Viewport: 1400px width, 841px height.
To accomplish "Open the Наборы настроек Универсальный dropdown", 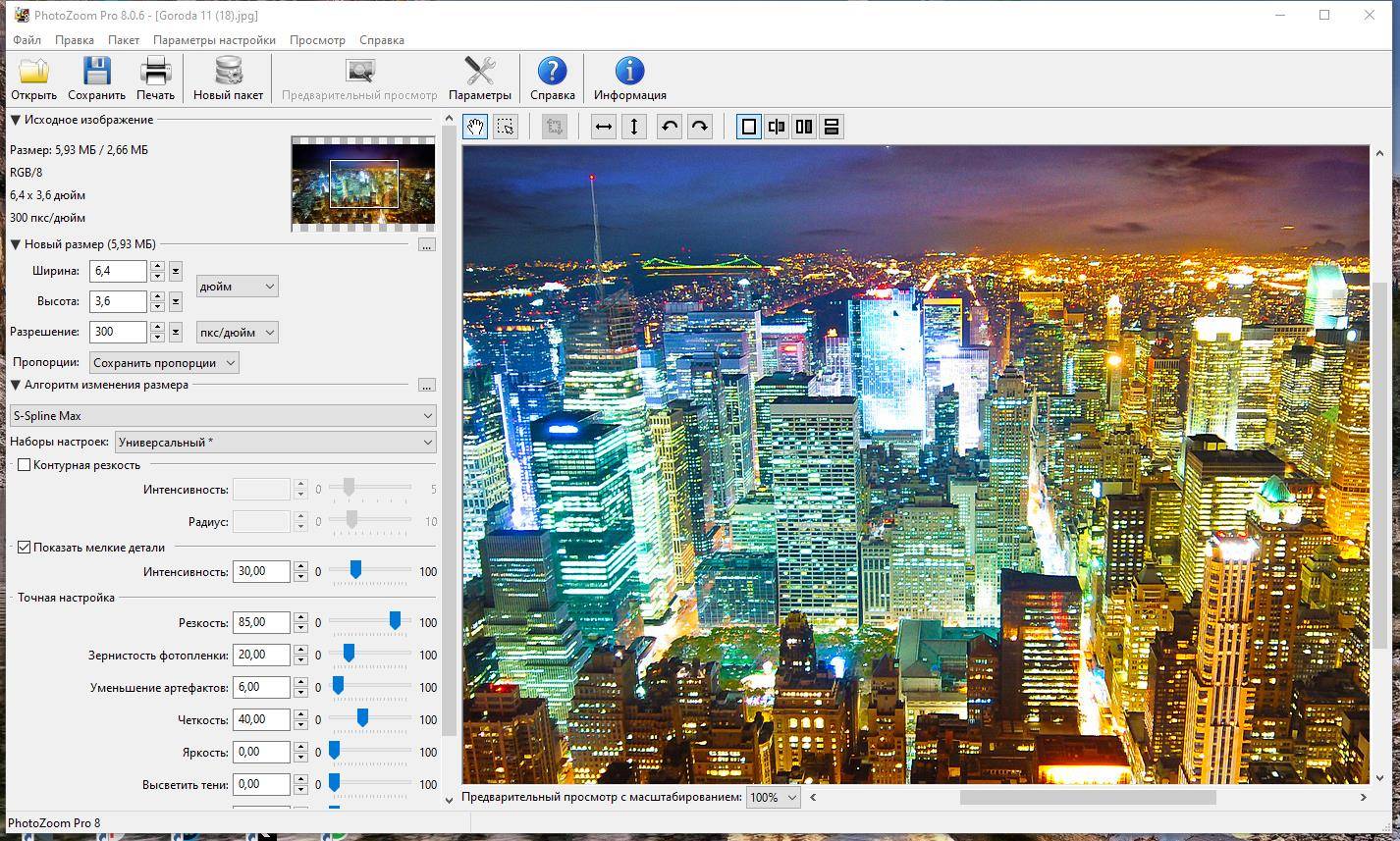I will [x=275, y=442].
